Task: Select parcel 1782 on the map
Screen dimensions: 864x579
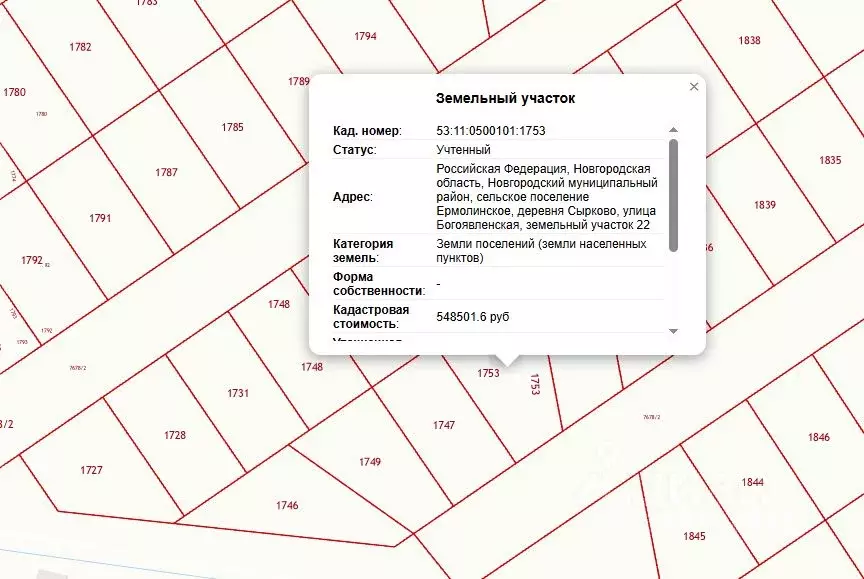Action: tap(80, 47)
